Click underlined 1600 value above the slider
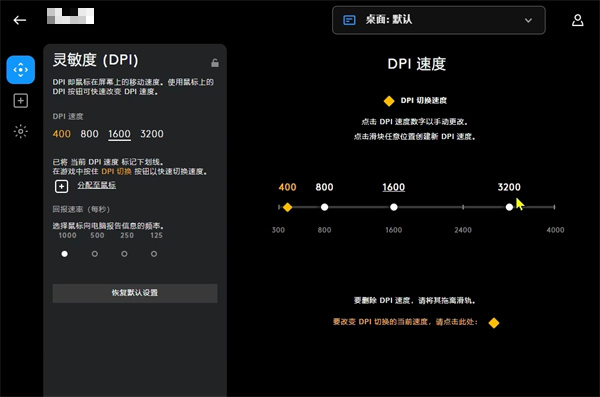This screenshot has height=397, width=600. pyautogui.click(x=394, y=188)
